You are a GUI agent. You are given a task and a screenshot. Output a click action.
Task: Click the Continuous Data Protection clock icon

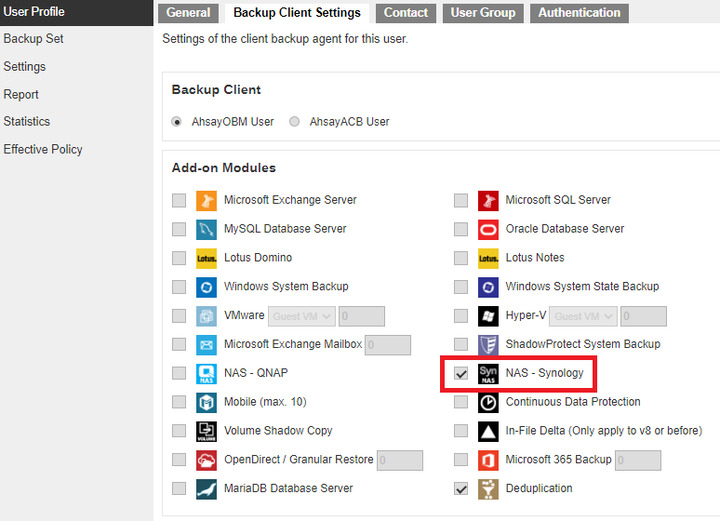[x=488, y=403]
